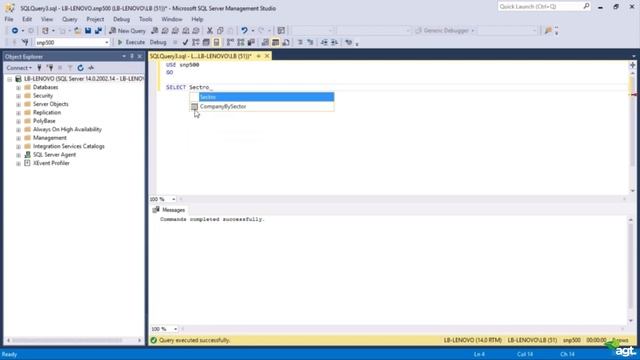Open the editor zoom 100% dropdown
The height and width of the screenshot is (360, 640).
pyautogui.click(x=173, y=199)
